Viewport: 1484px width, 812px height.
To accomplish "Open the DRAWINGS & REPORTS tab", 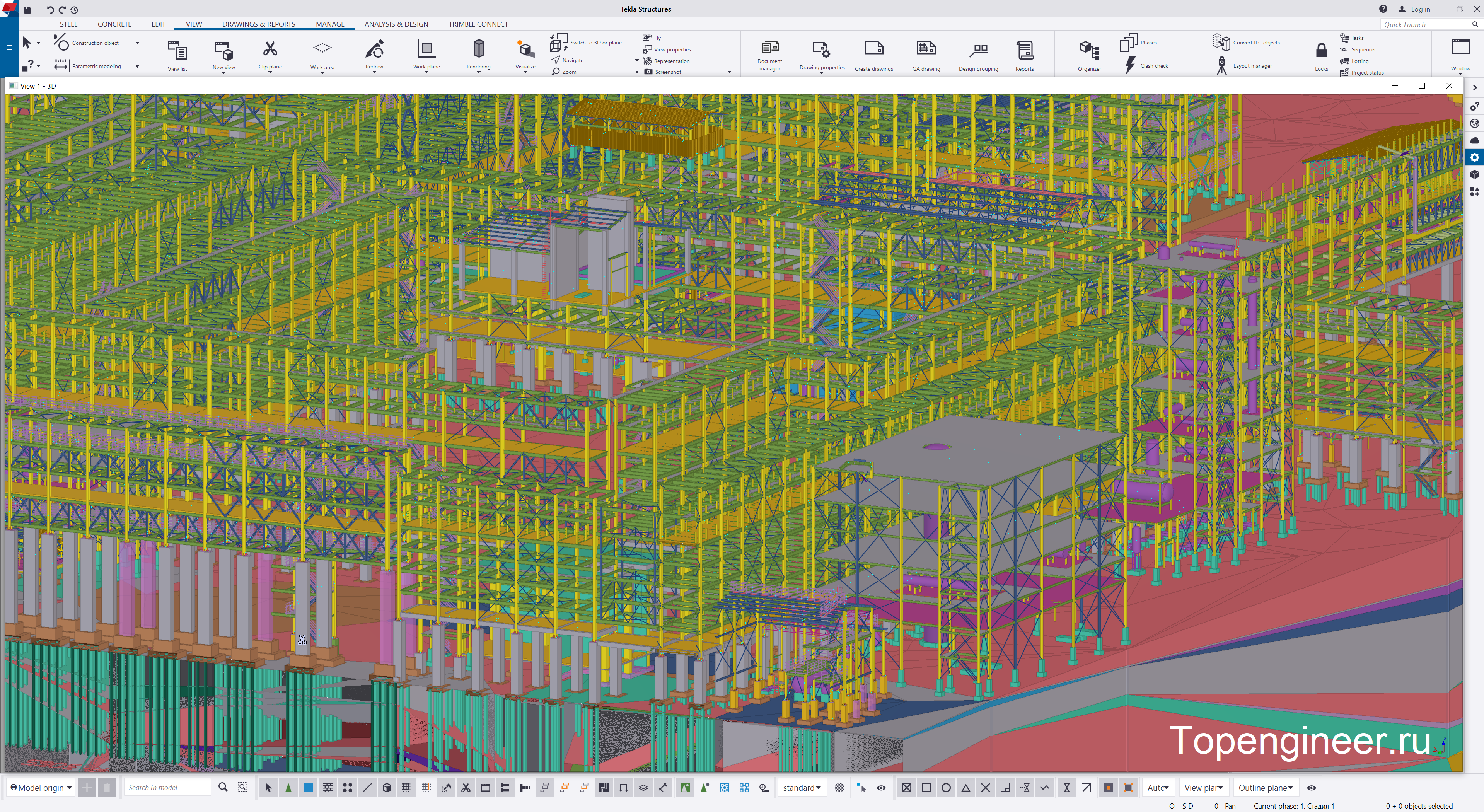I will (259, 24).
